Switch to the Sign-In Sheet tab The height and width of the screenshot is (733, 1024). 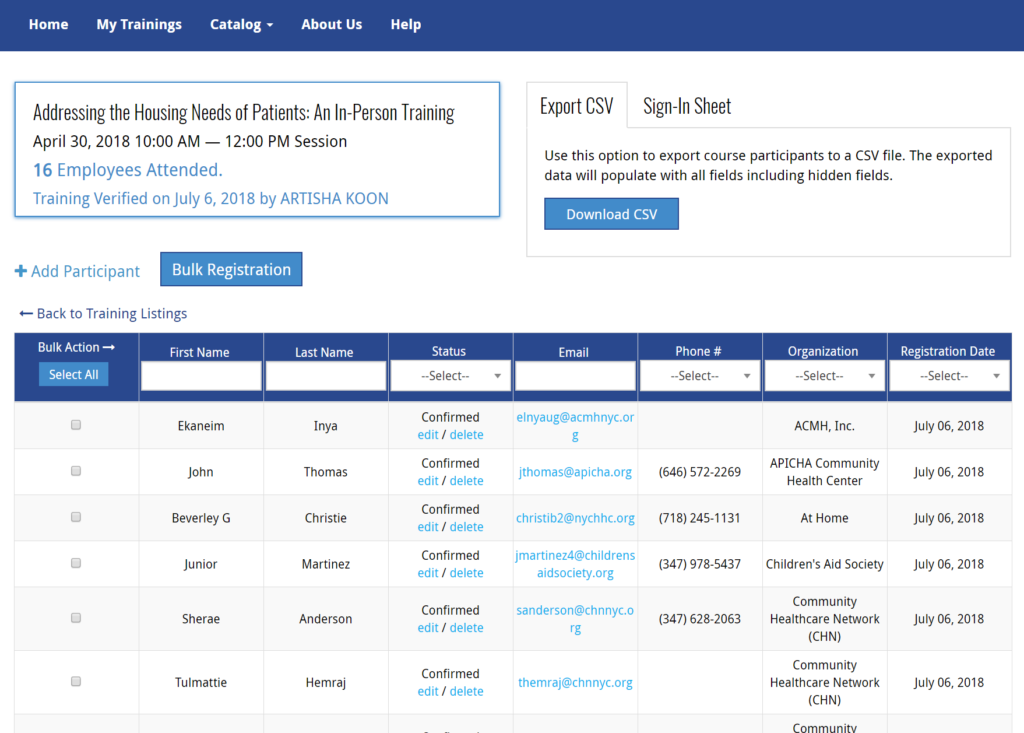pos(687,106)
